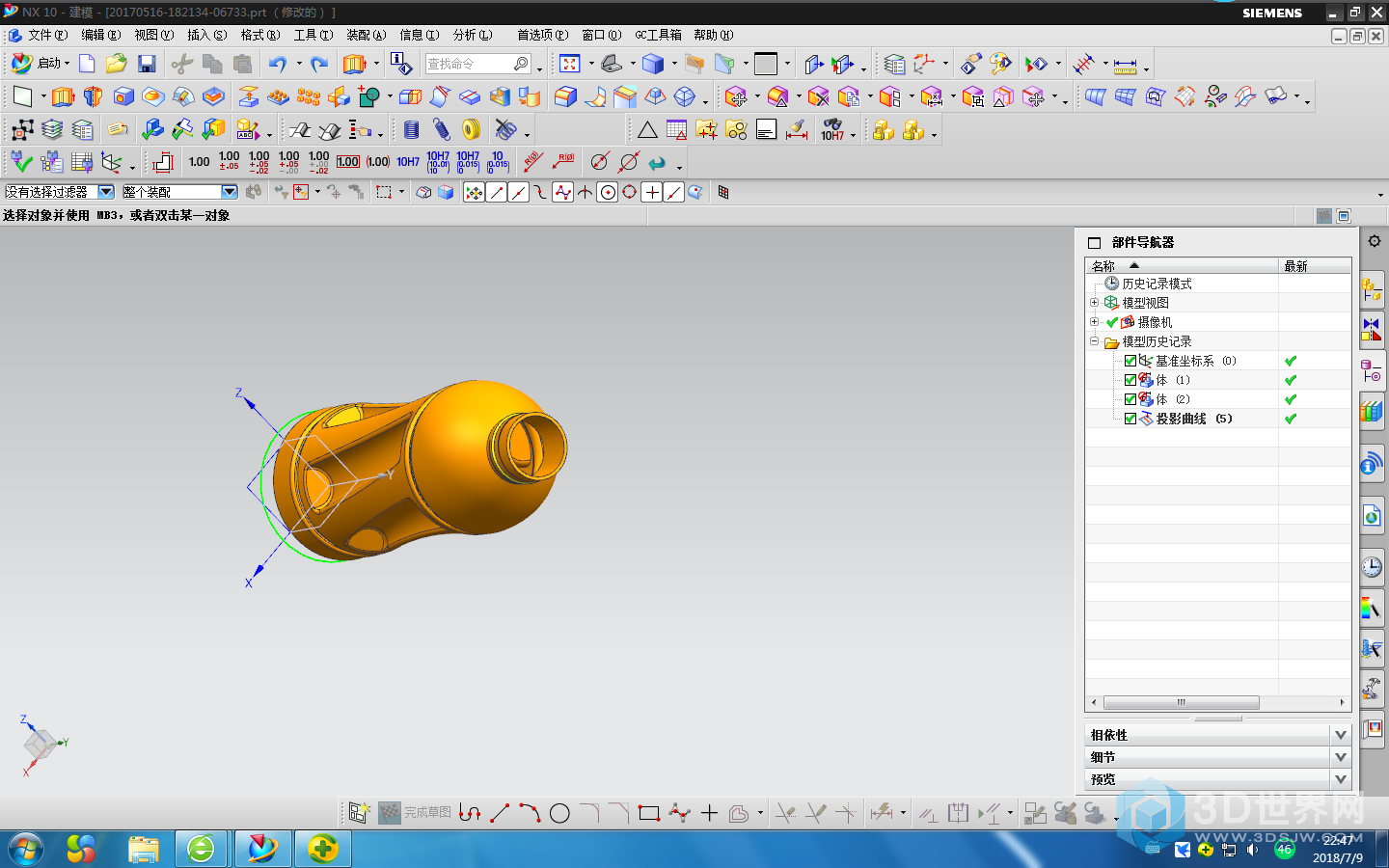Select the sketch Line tool in bottom toolbar
The height and width of the screenshot is (868, 1389).
pos(500,813)
